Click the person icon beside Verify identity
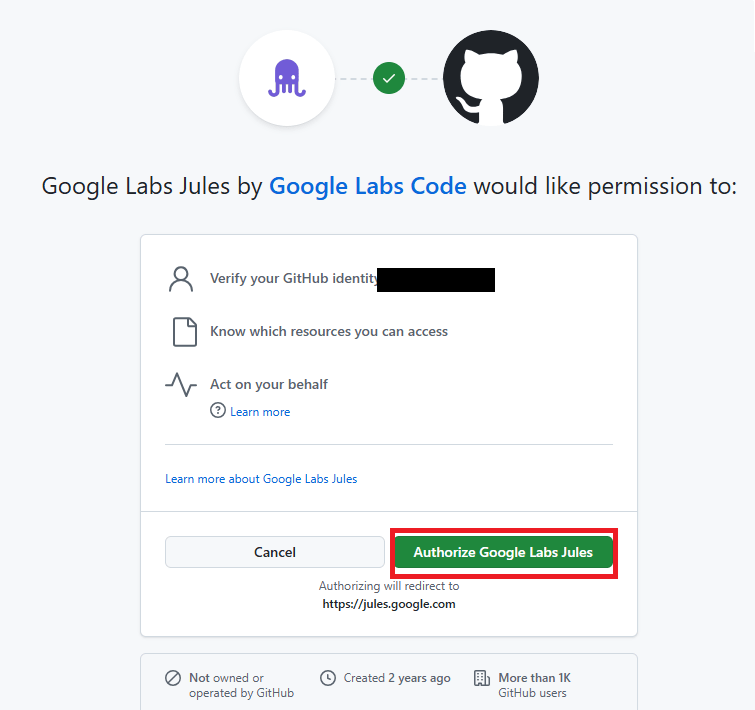 tap(181, 279)
